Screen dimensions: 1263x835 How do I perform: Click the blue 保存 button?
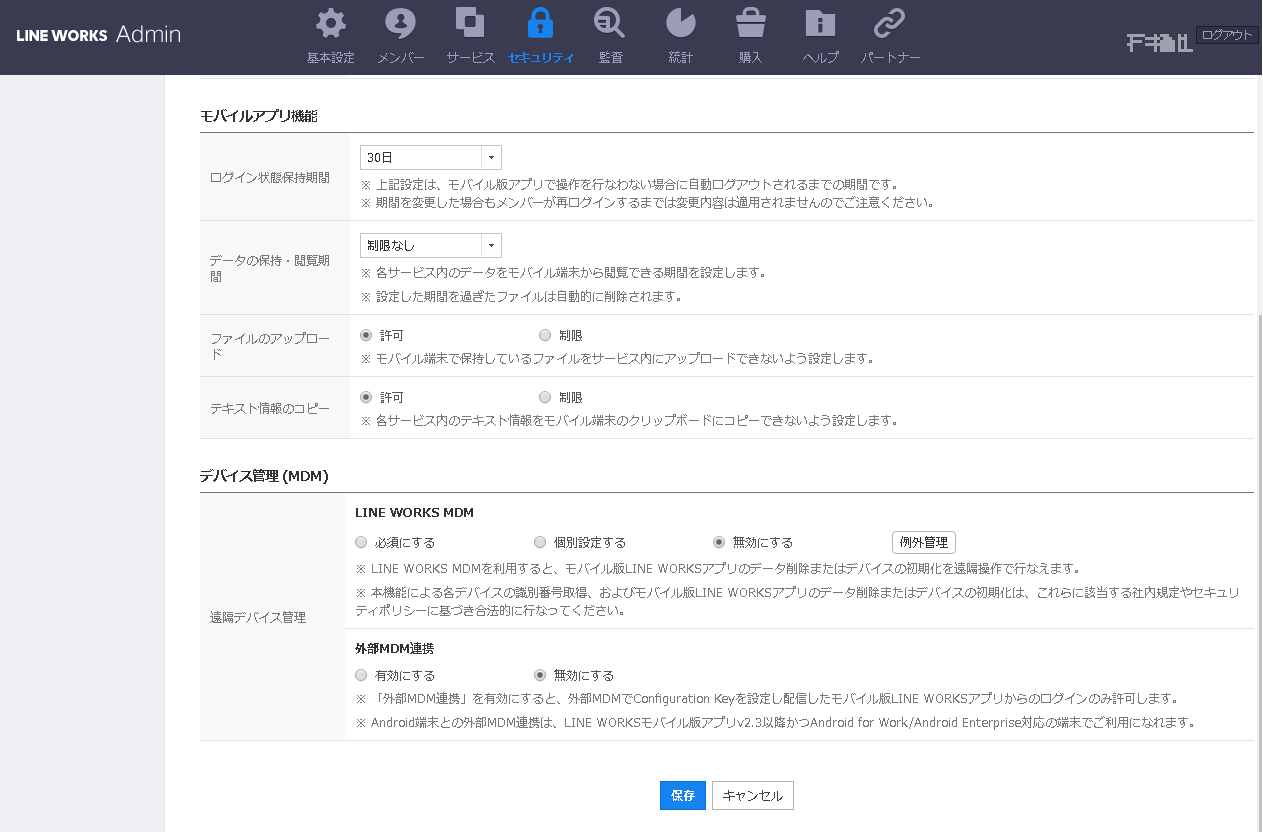(682, 796)
